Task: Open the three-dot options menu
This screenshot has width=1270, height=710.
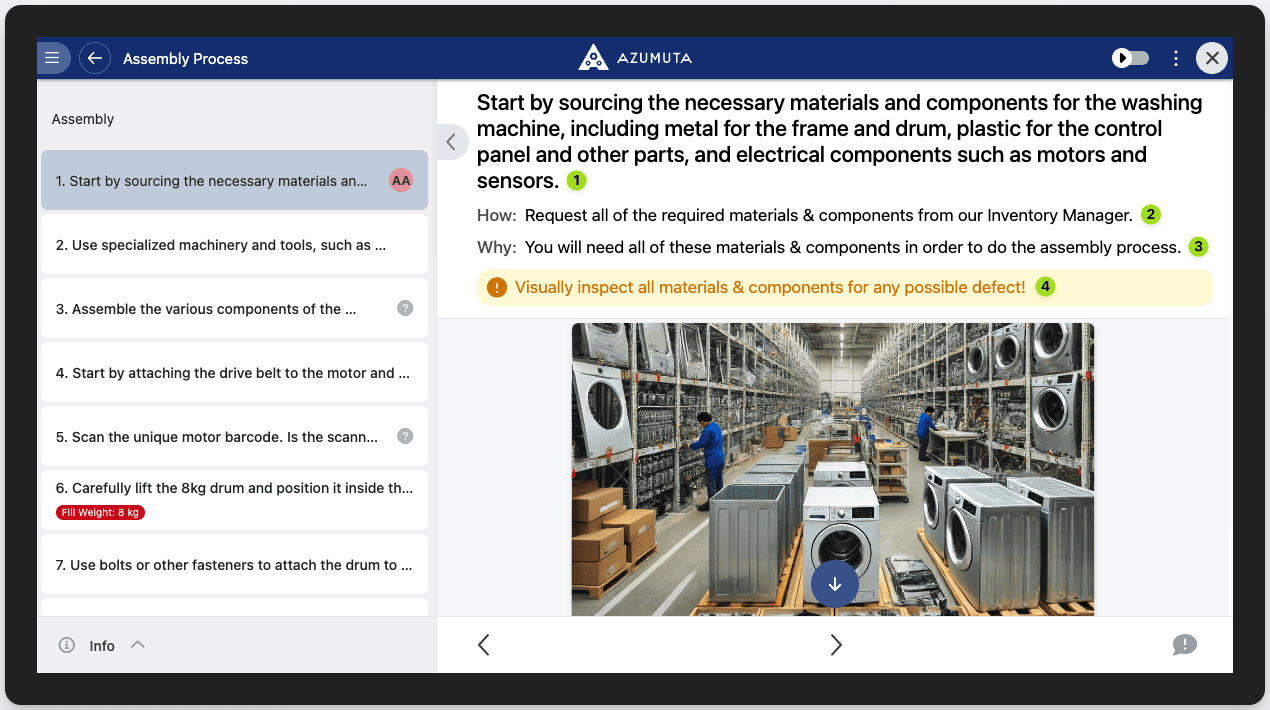Action: tap(1176, 58)
